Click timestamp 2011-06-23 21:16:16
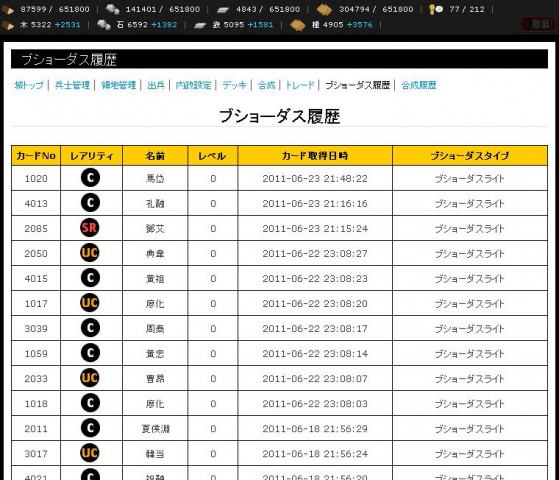Viewport: 559px width, 480px height. point(315,203)
